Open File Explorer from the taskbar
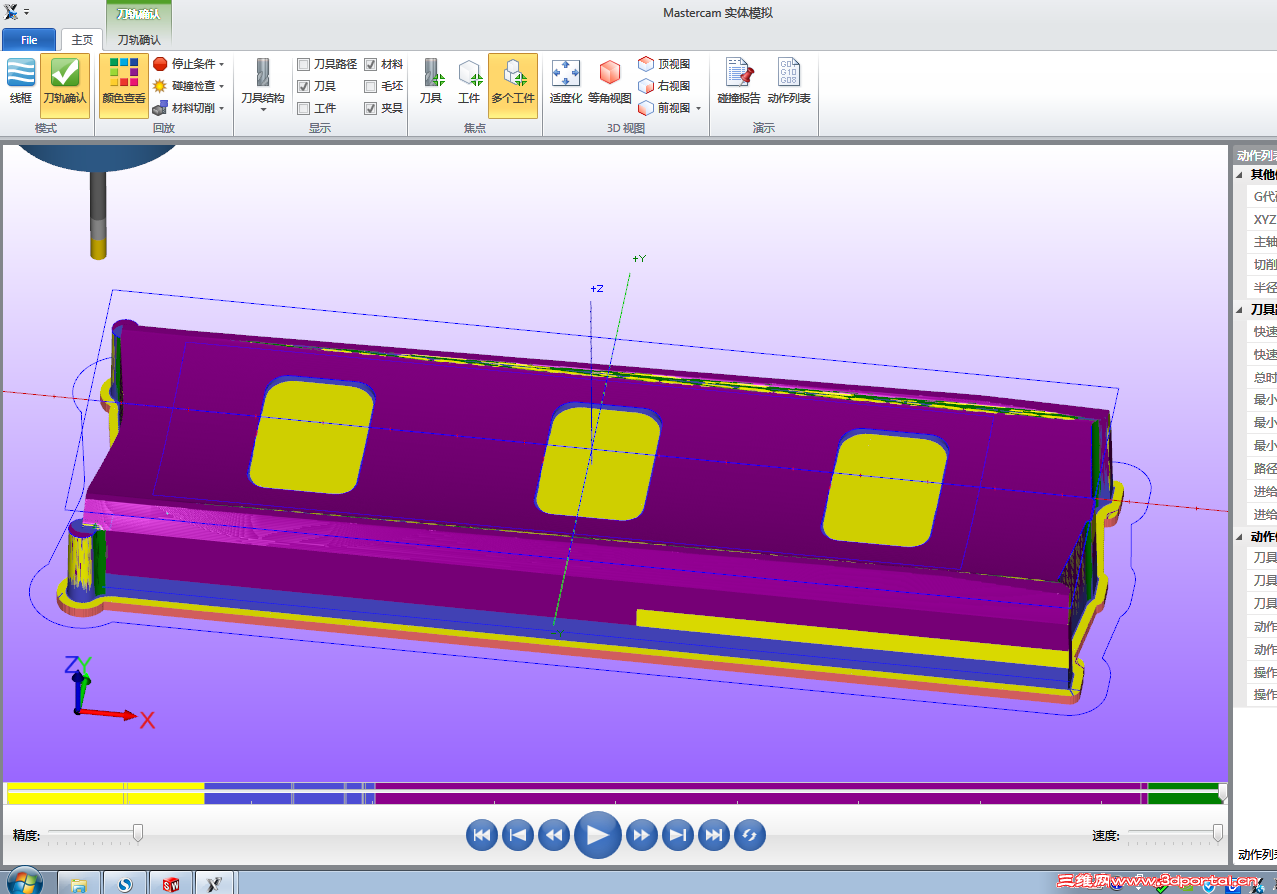This screenshot has width=1277, height=894. (79, 883)
